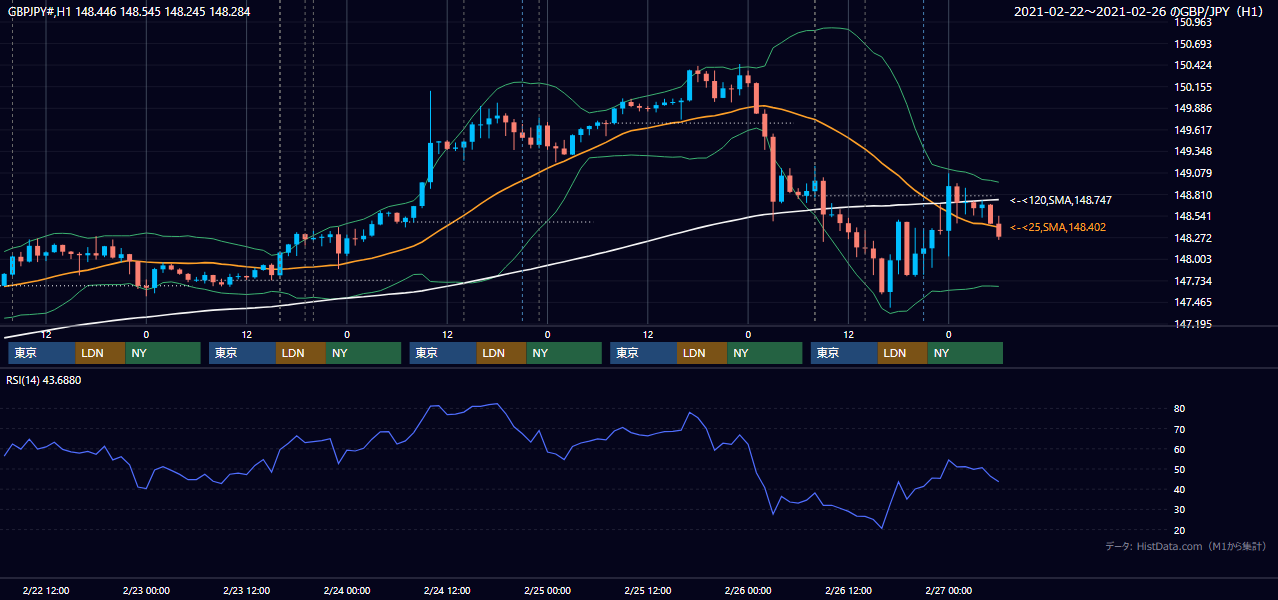Image resolution: width=1278 pixels, height=600 pixels.
Task: Select the 120 SMA 148.747 label
Action: pyautogui.click(x=1061, y=200)
